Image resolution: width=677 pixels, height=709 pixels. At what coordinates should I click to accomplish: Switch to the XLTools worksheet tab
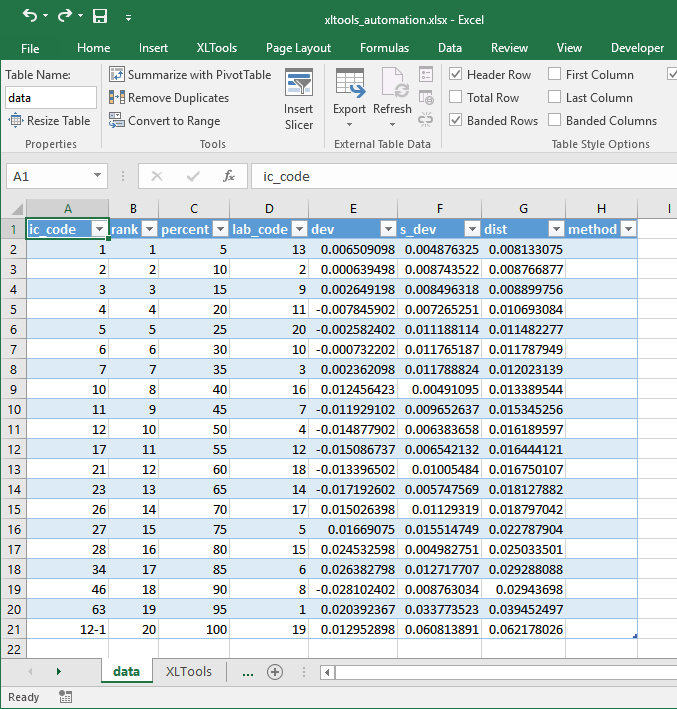[x=189, y=671]
